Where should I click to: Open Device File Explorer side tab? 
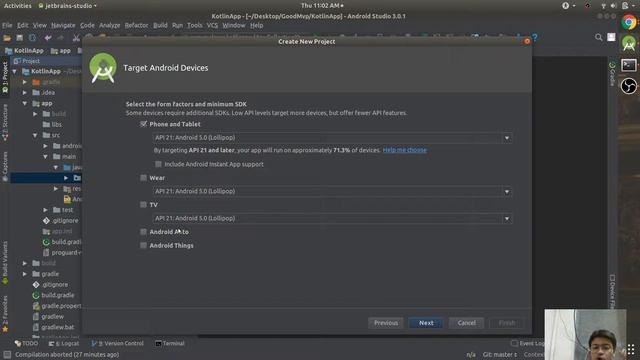[612, 291]
